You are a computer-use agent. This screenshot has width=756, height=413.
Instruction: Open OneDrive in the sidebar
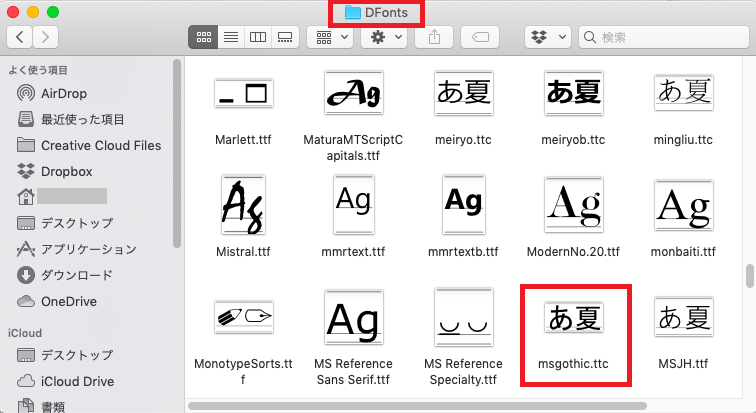(x=56, y=301)
